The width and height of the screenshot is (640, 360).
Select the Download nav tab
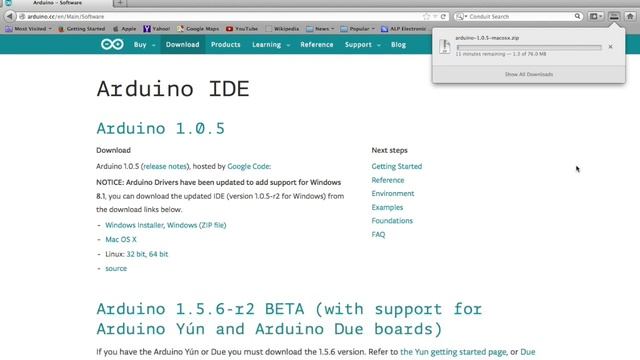(x=182, y=44)
